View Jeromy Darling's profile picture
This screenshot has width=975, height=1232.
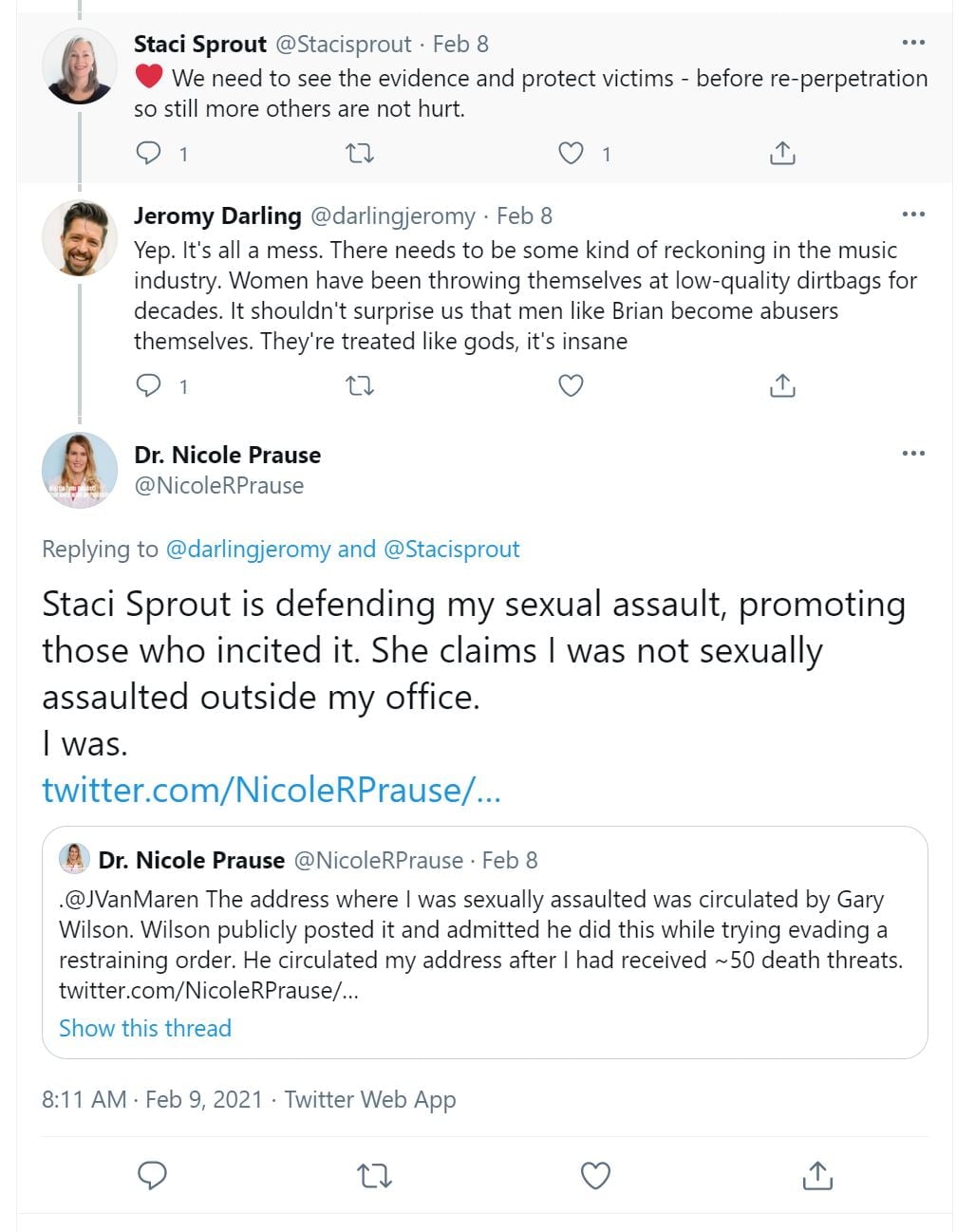click(x=80, y=238)
